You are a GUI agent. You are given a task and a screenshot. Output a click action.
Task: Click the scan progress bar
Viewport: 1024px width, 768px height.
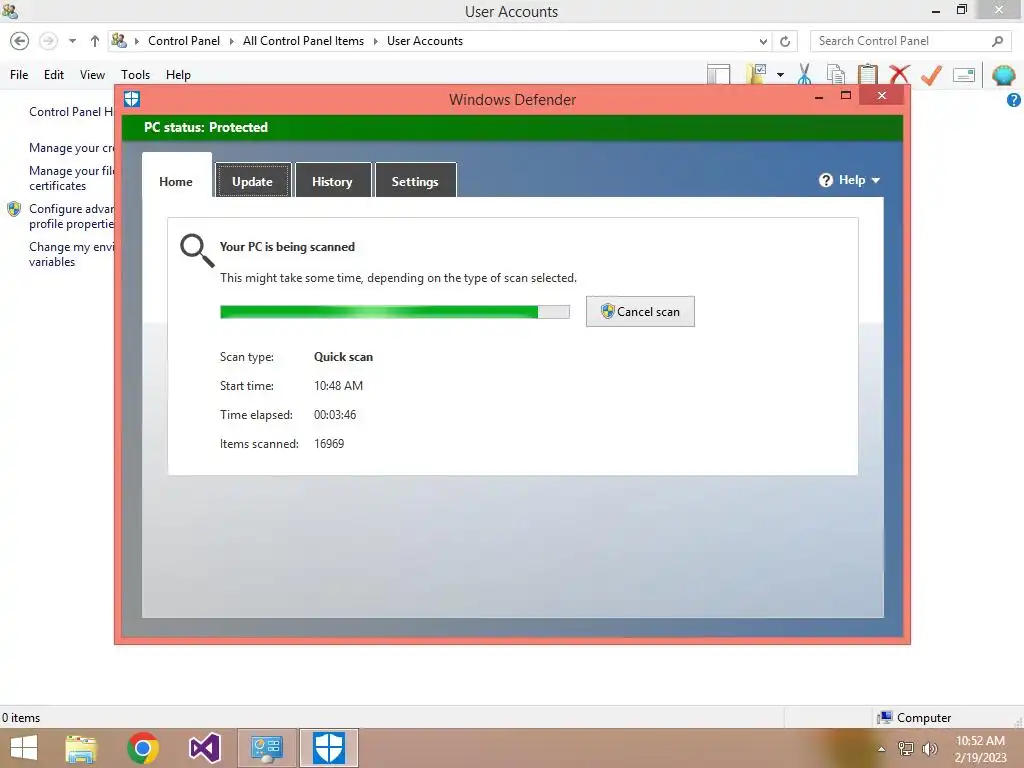(x=394, y=312)
